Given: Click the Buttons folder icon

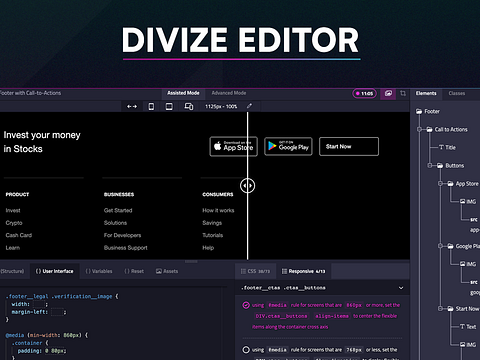Looking at the screenshot, I should 440,166.
